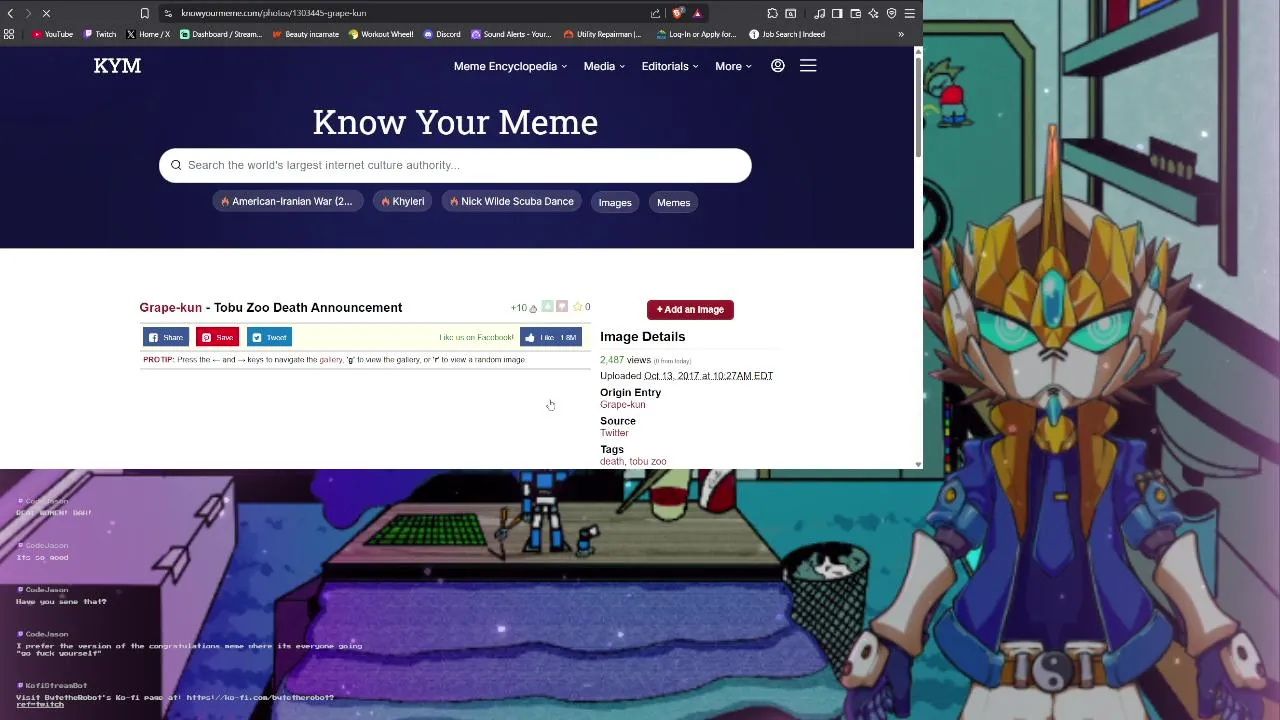
Task: Open the Brave Shields lion icon
Action: click(x=678, y=13)
